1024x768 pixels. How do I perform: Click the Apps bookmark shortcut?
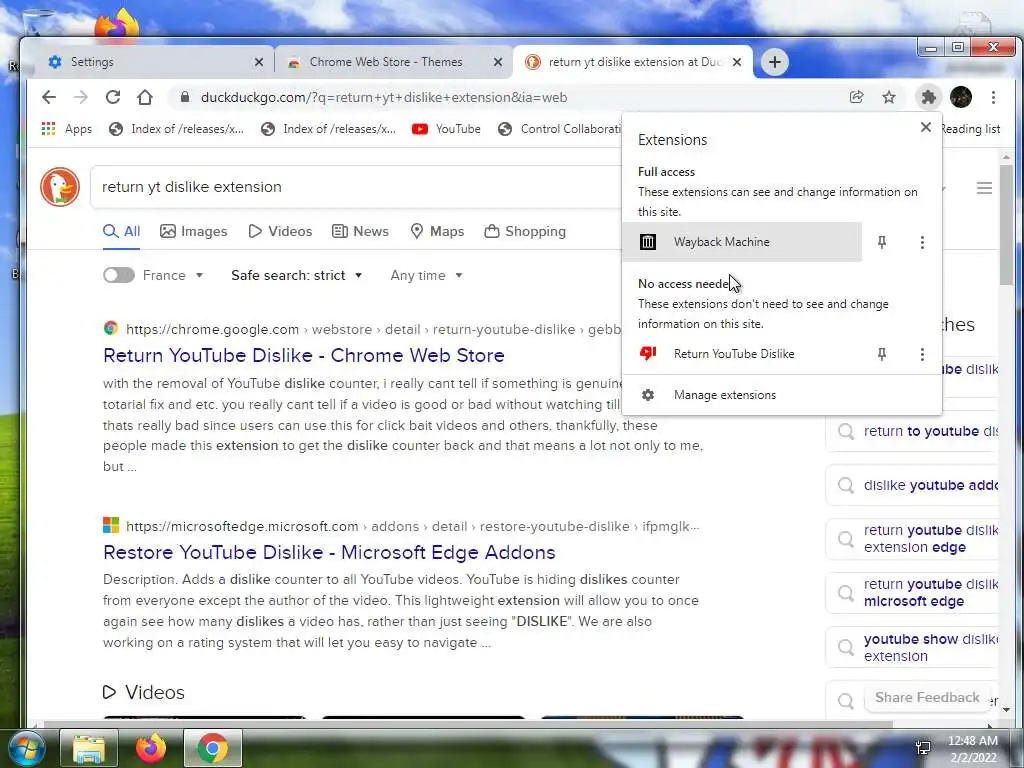tap(67, 129)
